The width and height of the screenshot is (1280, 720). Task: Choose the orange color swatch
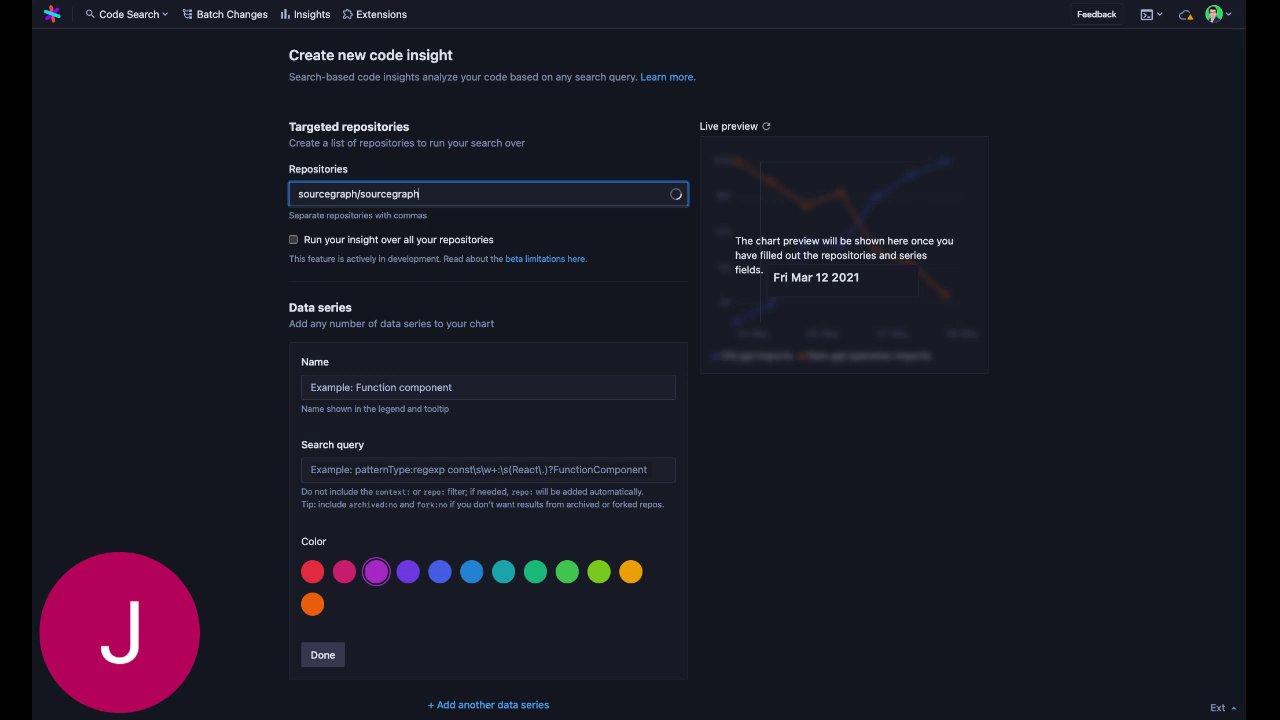[312, 604]
